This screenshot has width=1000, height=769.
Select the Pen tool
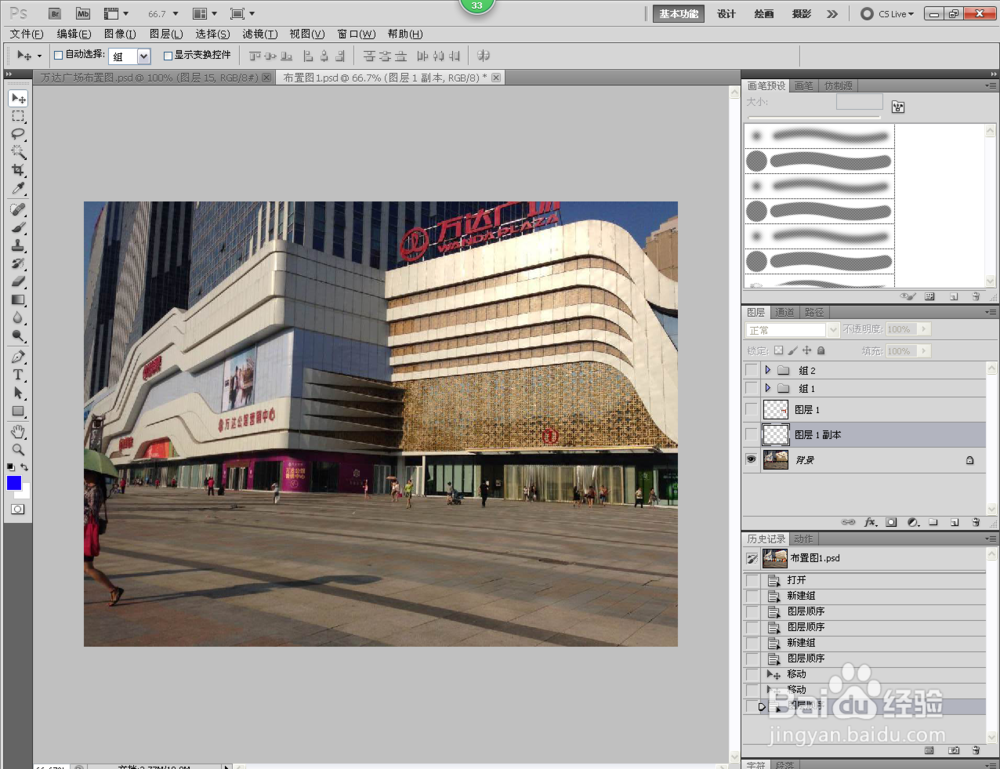click(18, 357)
